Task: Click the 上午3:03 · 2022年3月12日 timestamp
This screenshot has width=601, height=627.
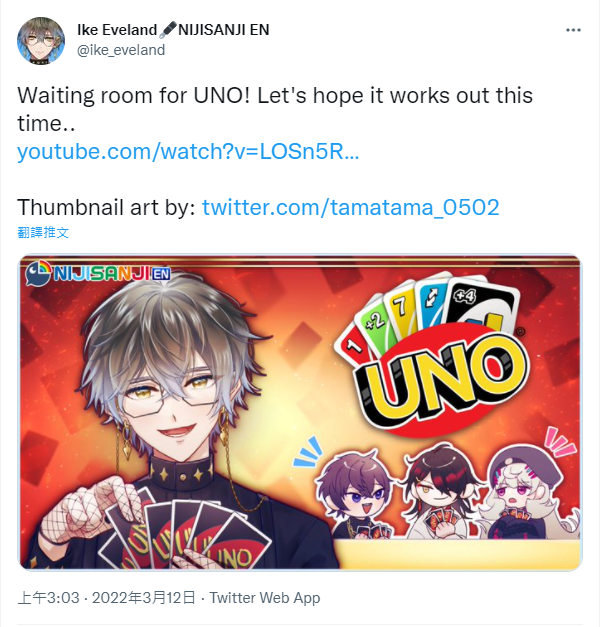Action: 107,598
